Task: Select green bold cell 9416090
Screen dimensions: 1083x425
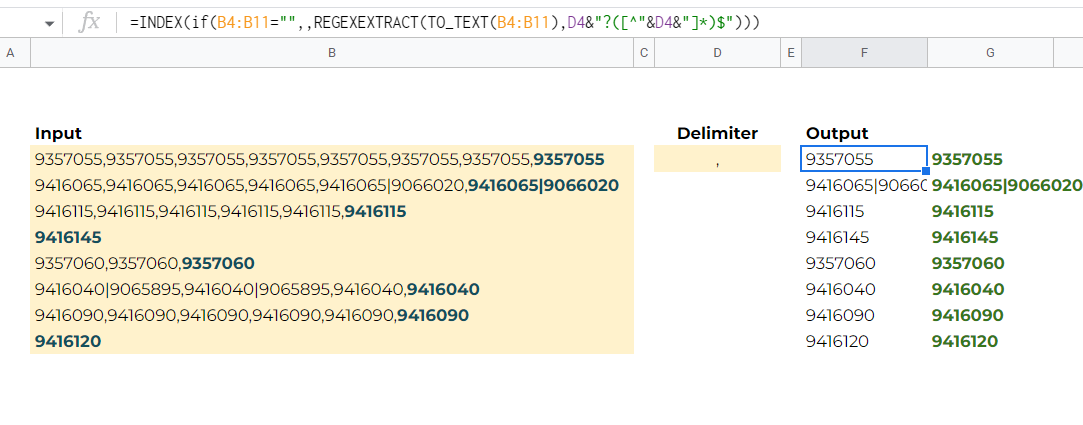Action: tap(990, 315)
